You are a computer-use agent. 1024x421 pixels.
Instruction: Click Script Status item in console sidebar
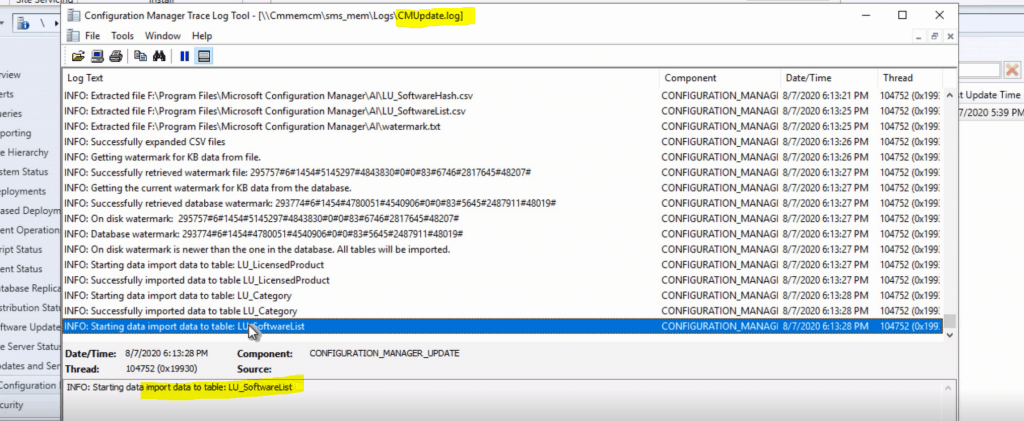pyautogui.click(x=21, y=249)
